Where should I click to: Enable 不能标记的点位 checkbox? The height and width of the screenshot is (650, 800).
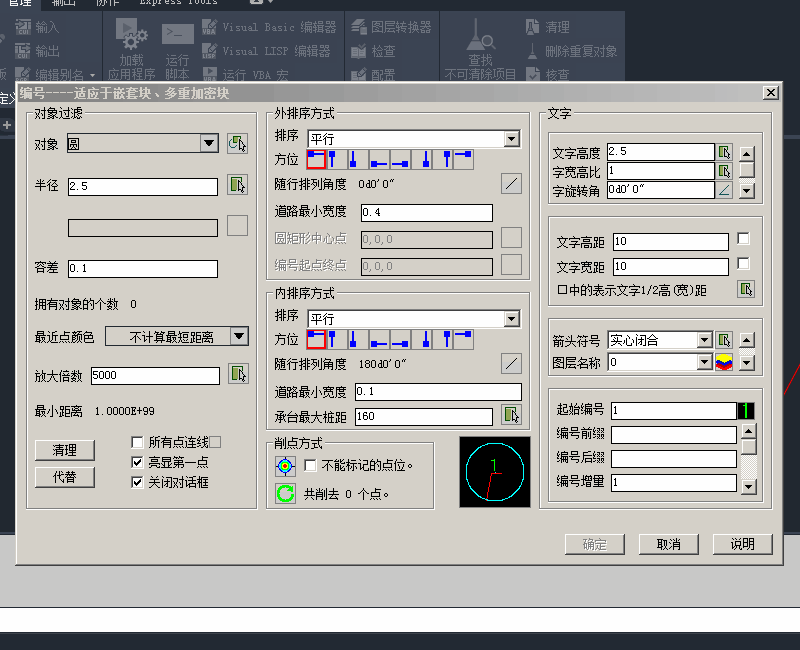310,465
